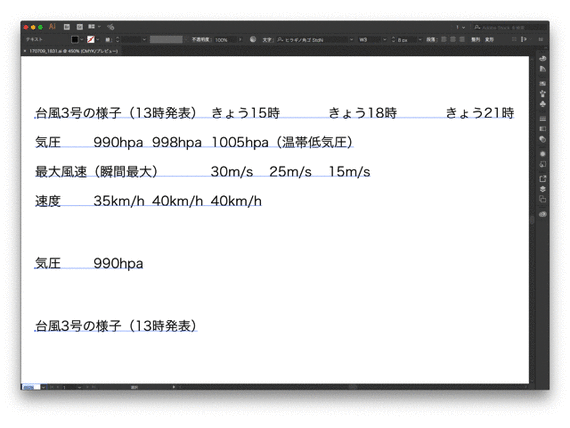Align paragraph center in control bar
Screen dimensions: 570x428
coord(453,39)
